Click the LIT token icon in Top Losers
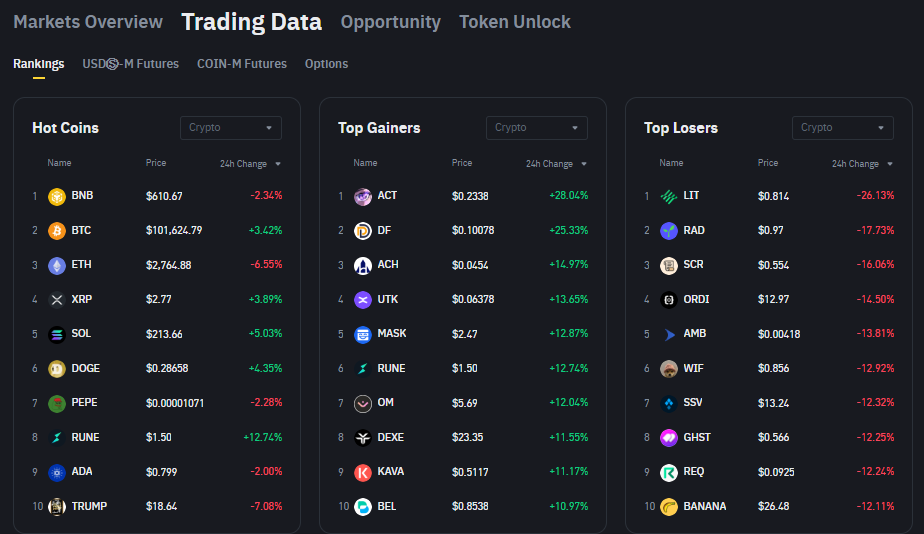 tap(669, 196)
